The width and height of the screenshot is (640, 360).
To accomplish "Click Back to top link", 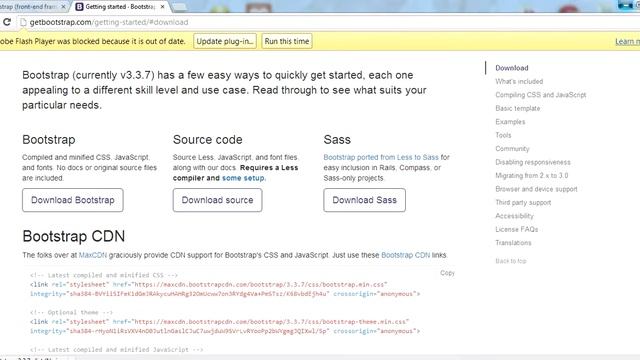I will pos(511,261).
